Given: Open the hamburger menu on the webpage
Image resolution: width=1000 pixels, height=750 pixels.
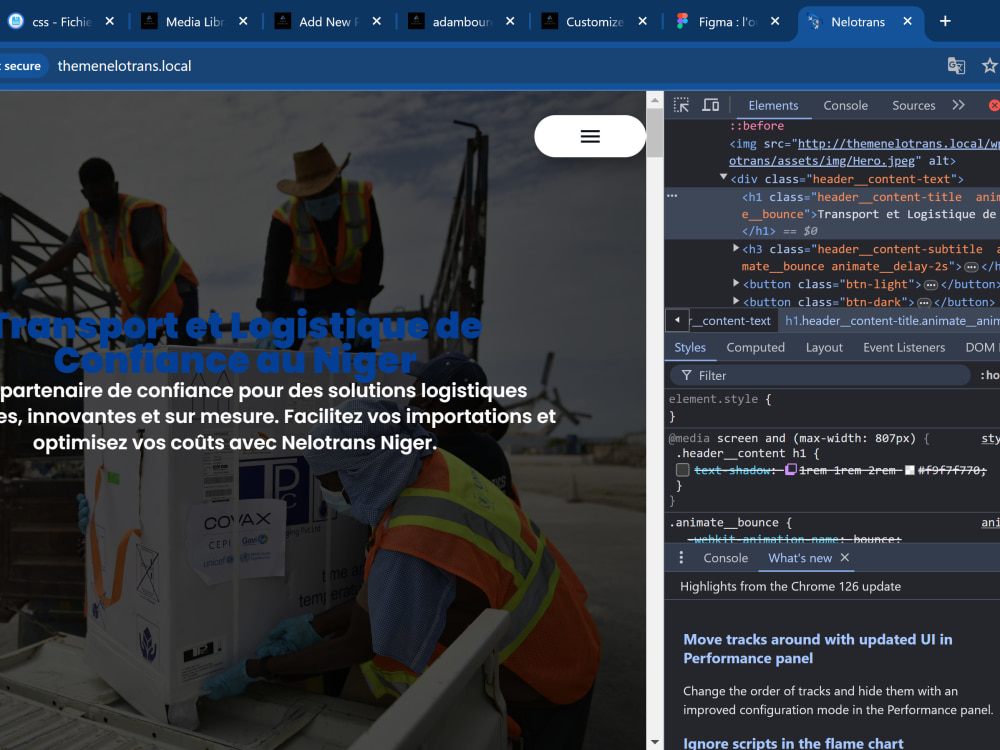Looking at the screenshot, I should pyautogui.click(x=590, y=136).
